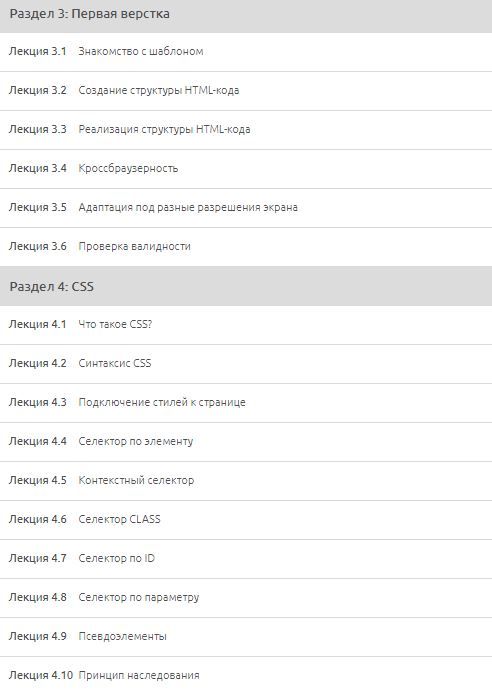Open lecture 4.9 Псевдоэлементы
The image size is (492, 690).
[246, 636]
